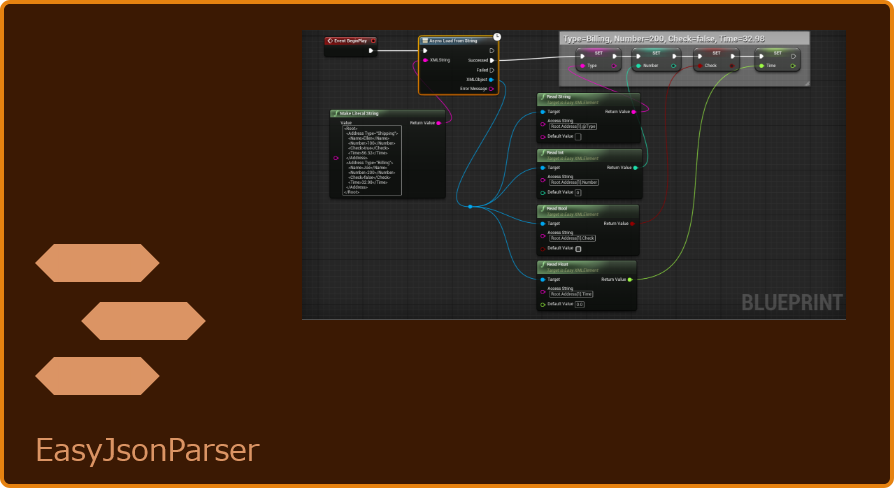Click the comment box title text

[664, 39]
